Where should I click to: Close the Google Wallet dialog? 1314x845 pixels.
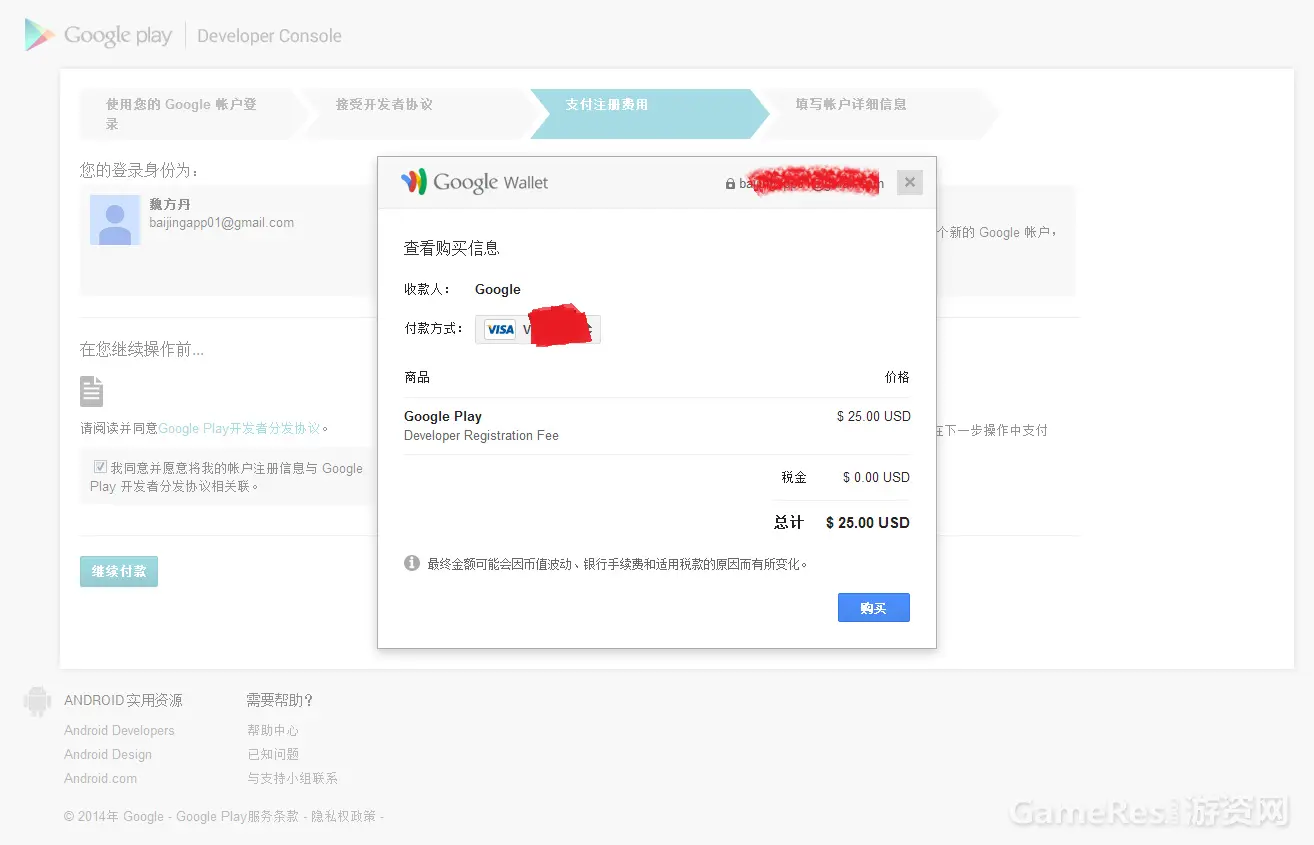click(x=909, y=182)
